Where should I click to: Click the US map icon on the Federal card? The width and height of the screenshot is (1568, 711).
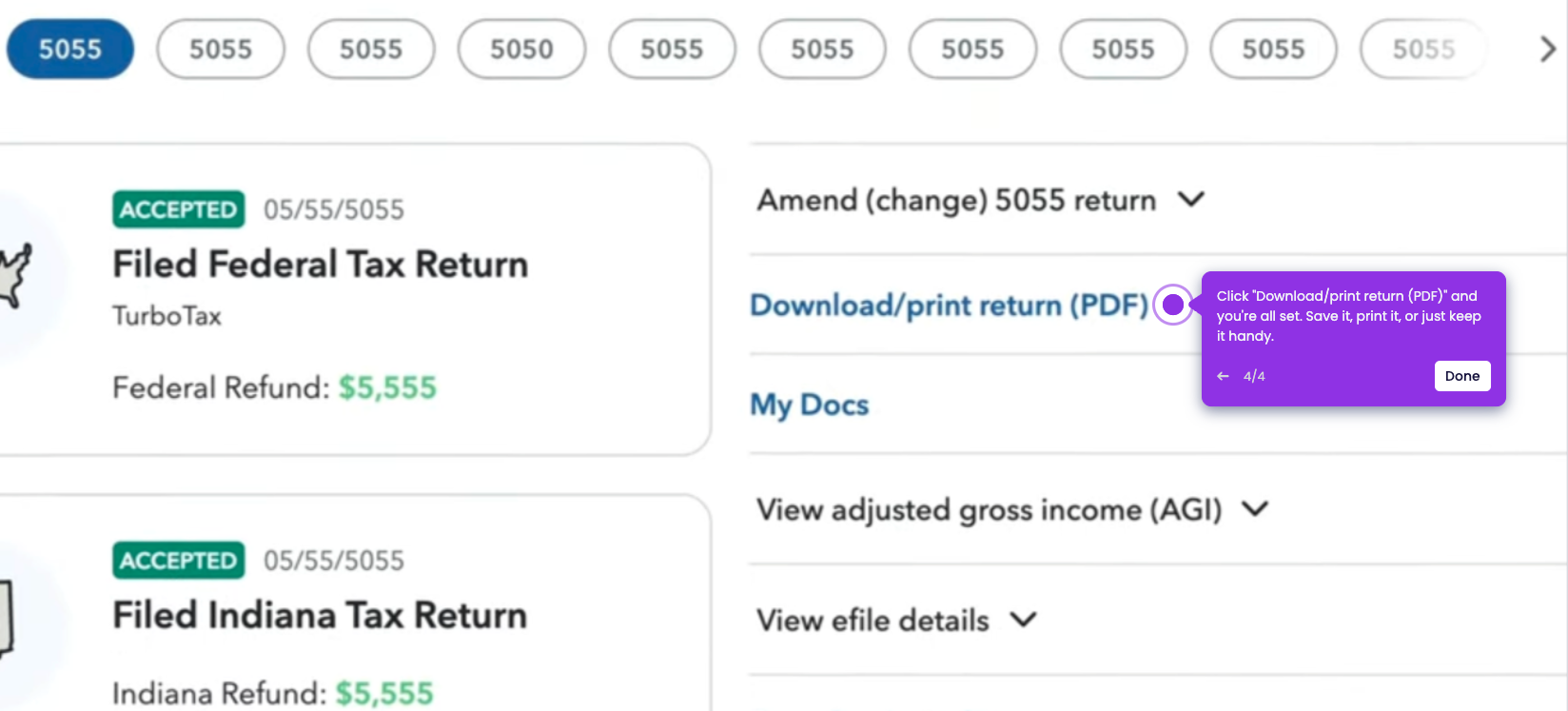coord(16,275)
